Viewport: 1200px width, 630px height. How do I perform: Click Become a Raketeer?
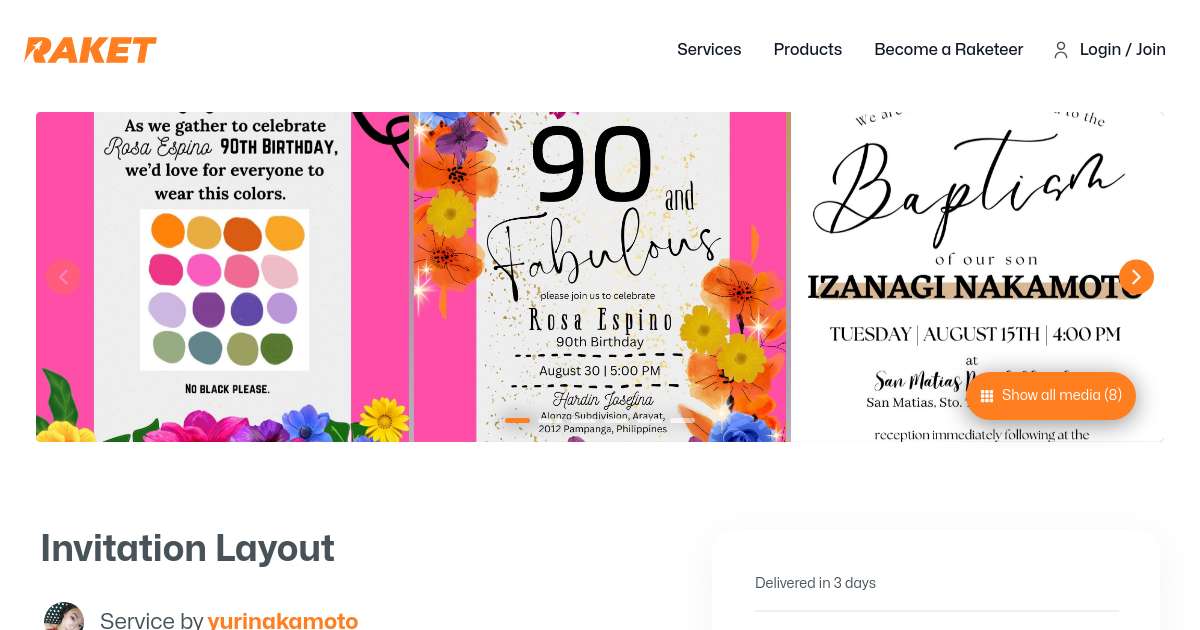pyautogui.click(x=948, y=50)
